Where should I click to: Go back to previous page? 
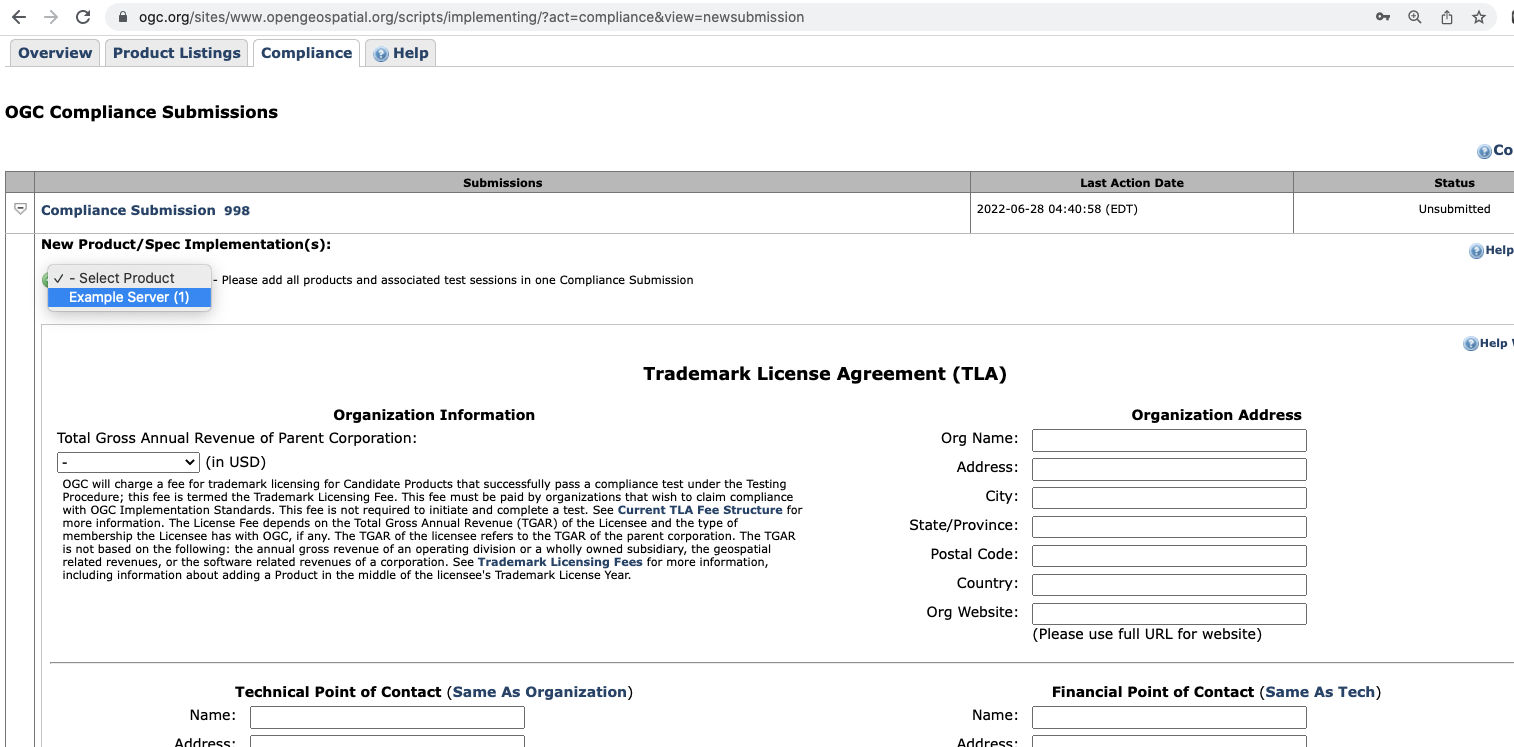[19, 17]
